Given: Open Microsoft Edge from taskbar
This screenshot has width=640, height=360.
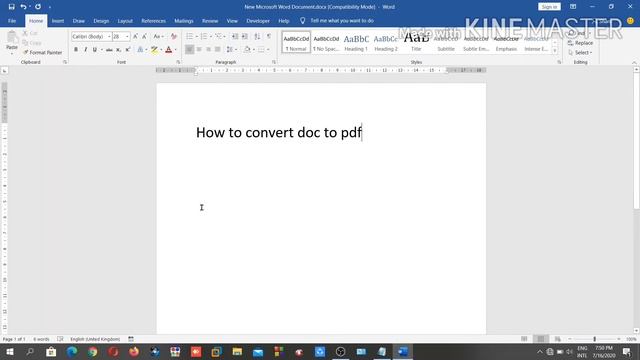Looking at the screenshot, I should tap(72, 352).
